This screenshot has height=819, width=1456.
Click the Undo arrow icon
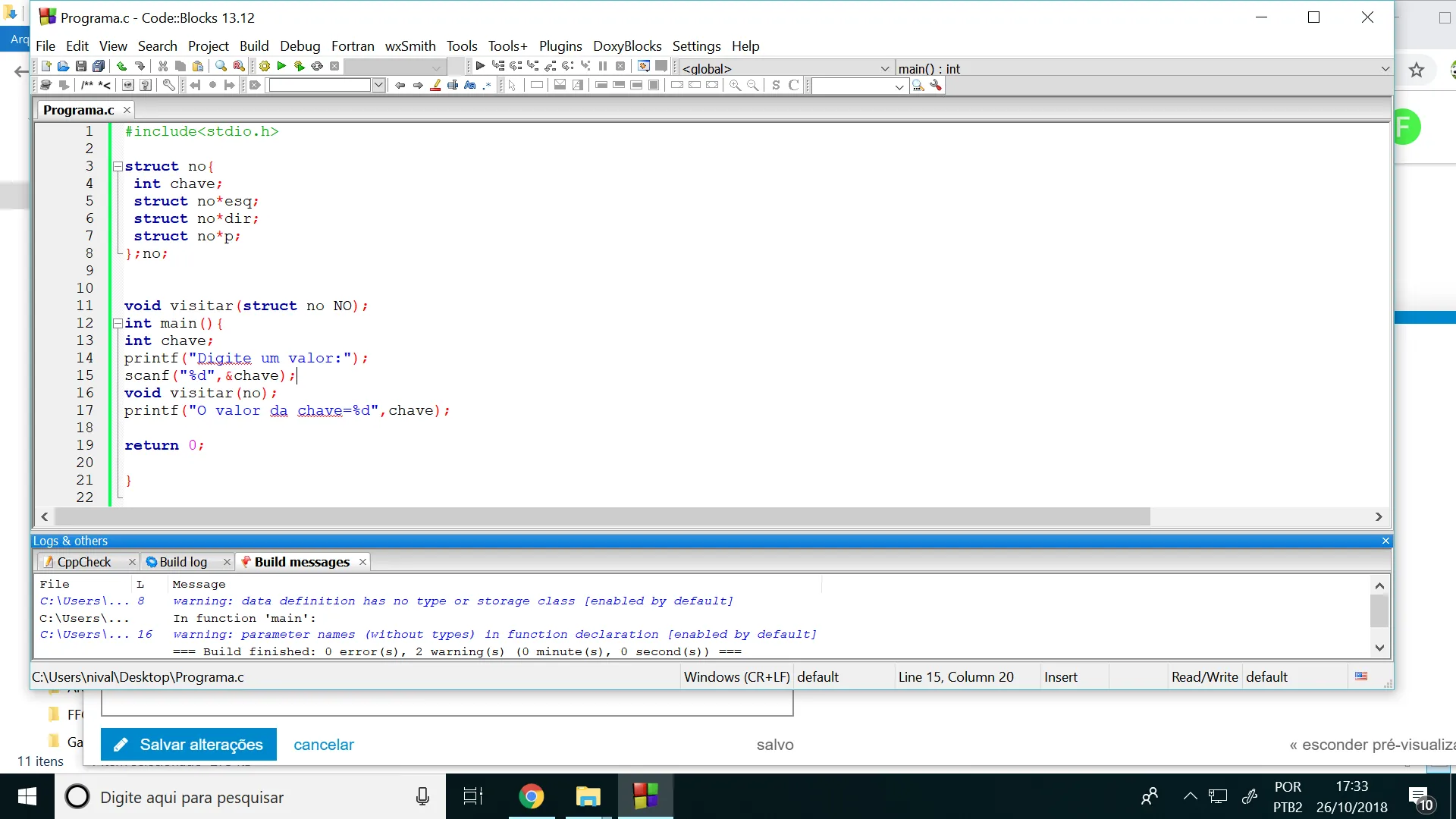pyautogui.click(x=121, y=66)
